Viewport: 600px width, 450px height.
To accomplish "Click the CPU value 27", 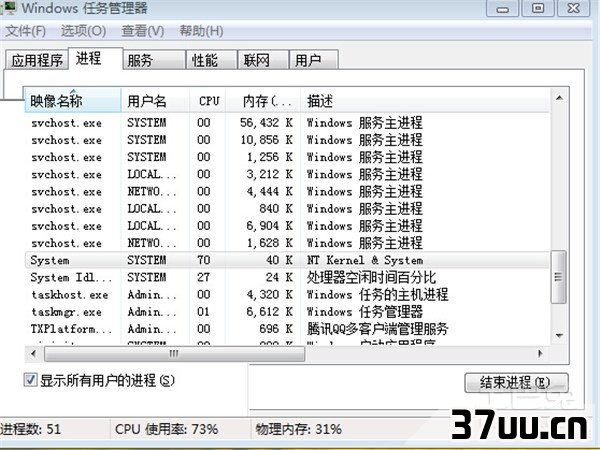I will [x=204, y=277].
